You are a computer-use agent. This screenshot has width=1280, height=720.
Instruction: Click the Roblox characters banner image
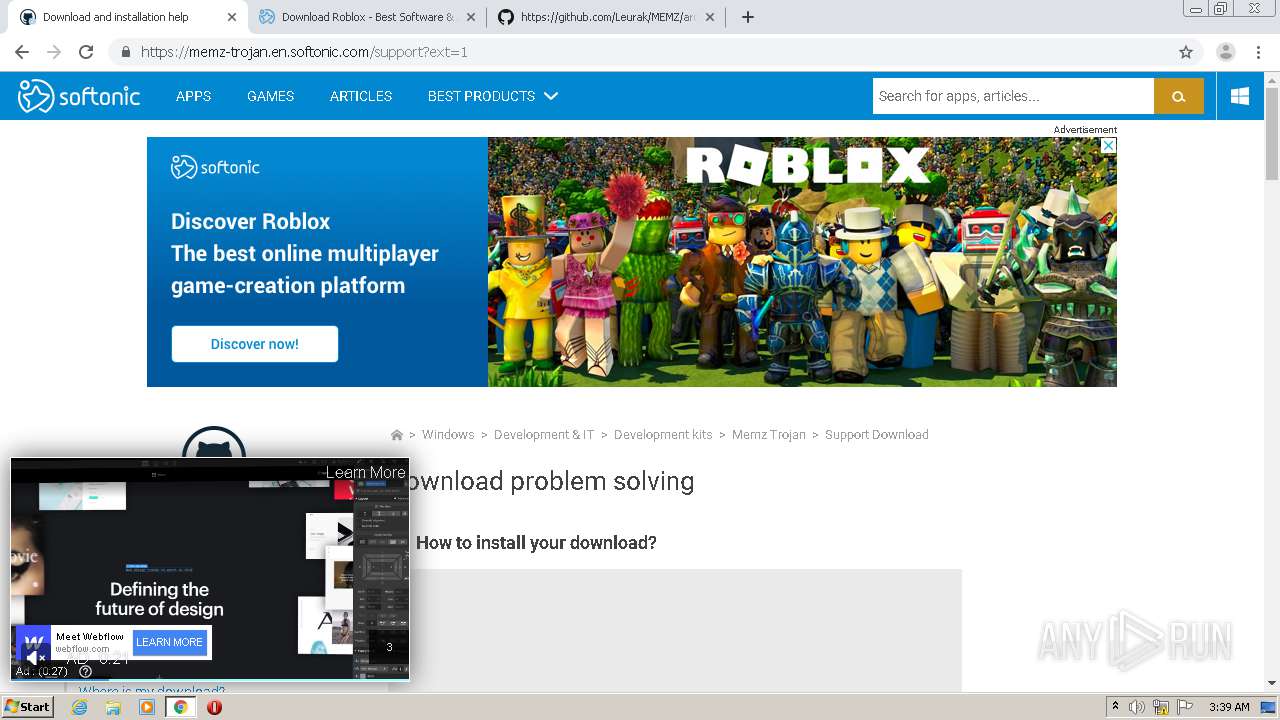point(802,262)
